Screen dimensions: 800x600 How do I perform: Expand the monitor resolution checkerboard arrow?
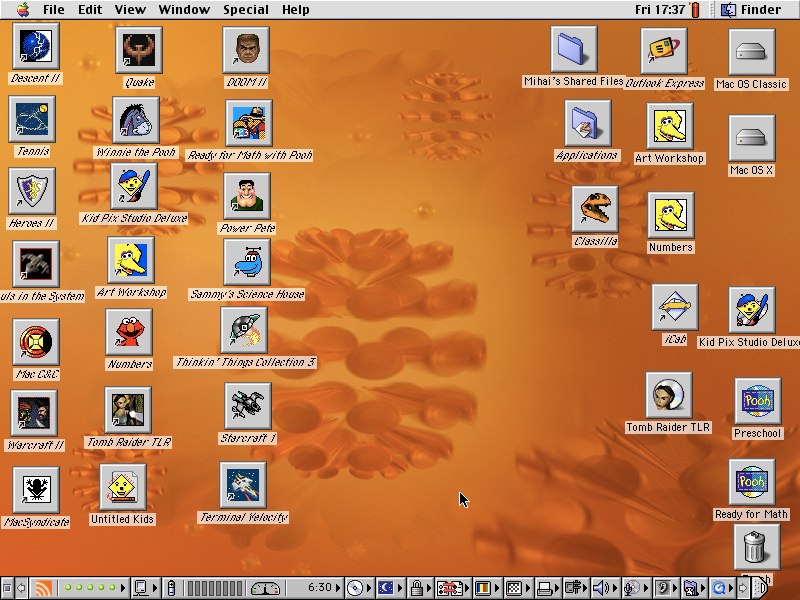click(x=528, y=588)
